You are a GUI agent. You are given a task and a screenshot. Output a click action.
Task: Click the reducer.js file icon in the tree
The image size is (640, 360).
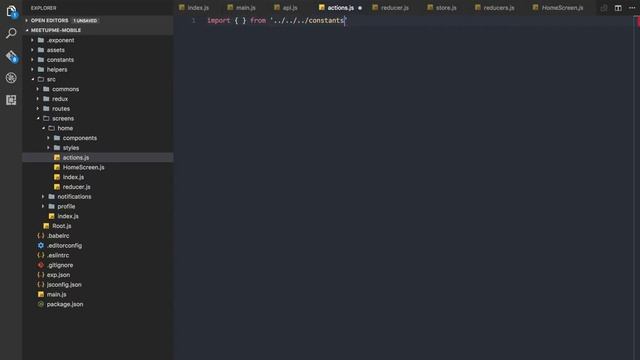pos(57,187)
